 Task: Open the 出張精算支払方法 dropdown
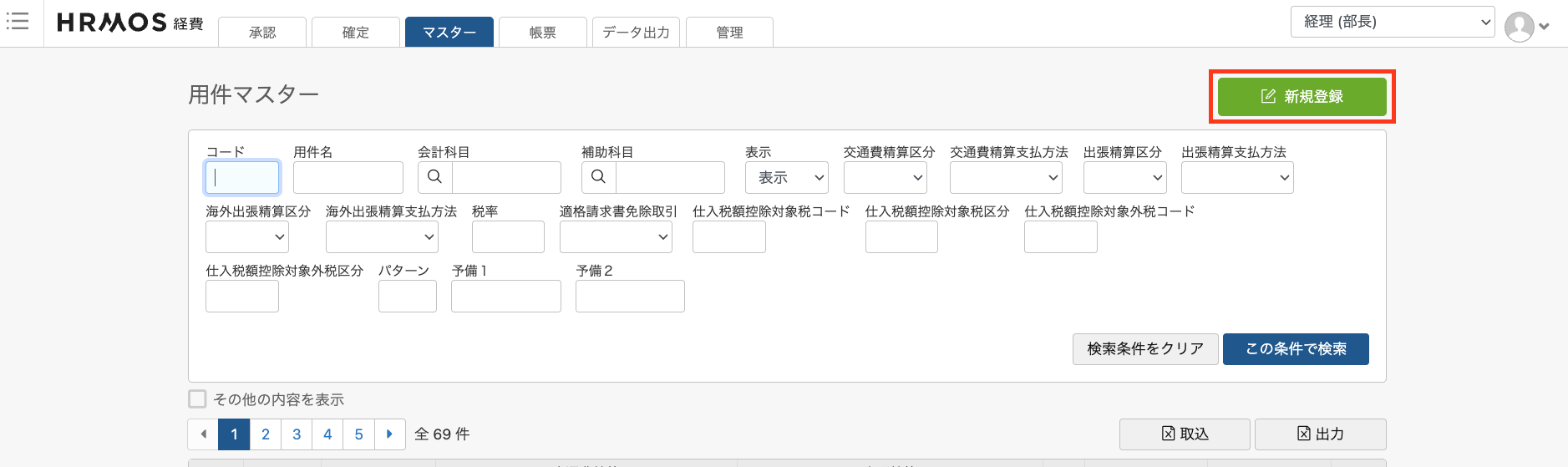1237,177
